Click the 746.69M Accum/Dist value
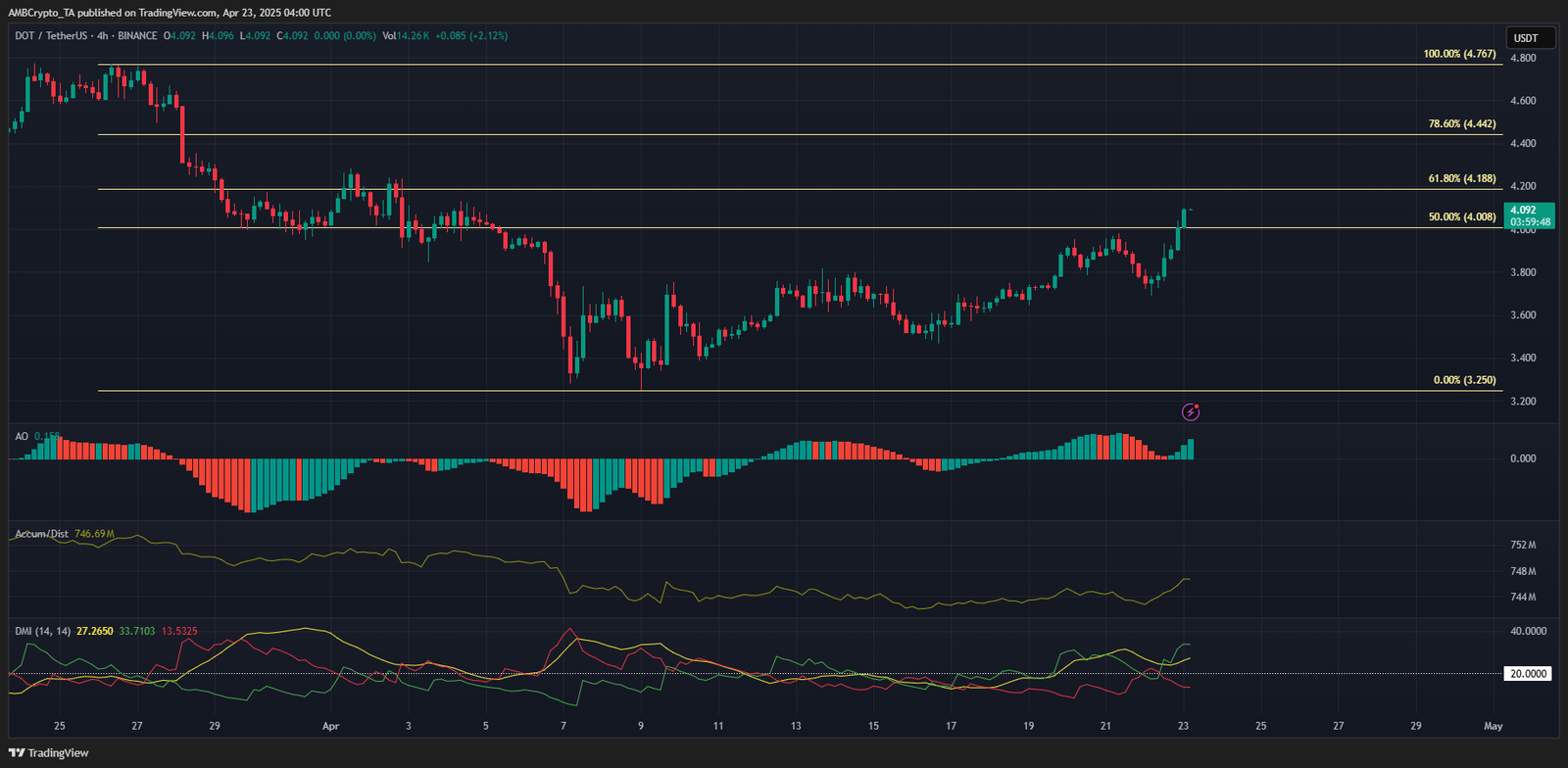The height and width of the screenshot is (768, 1568). point(94,534)
